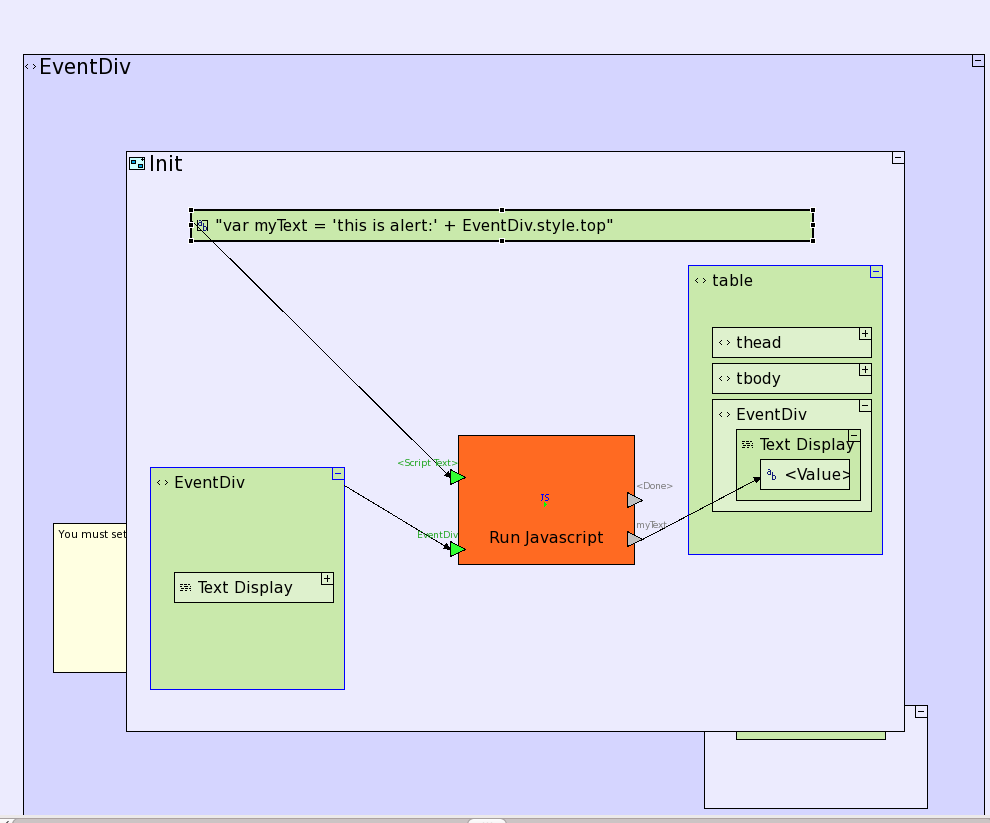990x823 pixels.
Task: Click the myText output port triangle
Action: coord(634,539)
